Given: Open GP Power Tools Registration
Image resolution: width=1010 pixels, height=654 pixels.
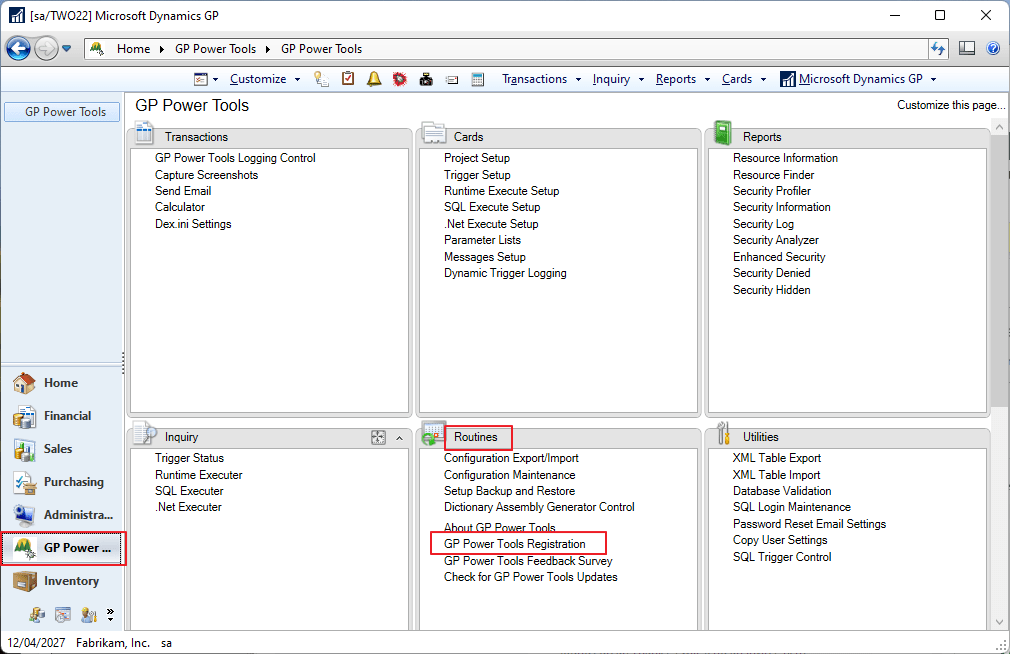Looking at the screenshot, I should tap(518, 543).
